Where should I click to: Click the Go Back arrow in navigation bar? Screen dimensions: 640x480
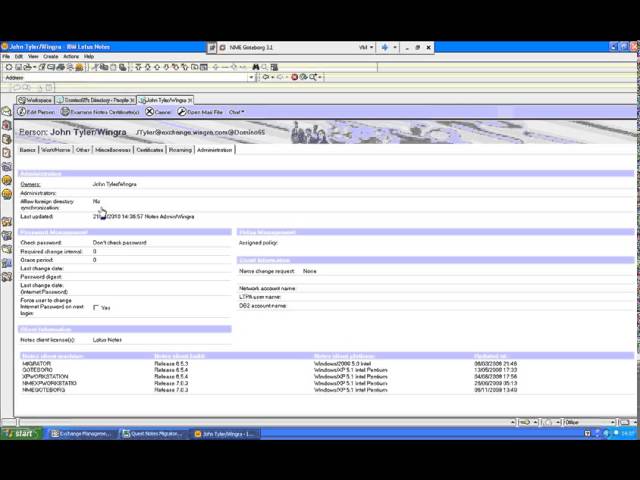coord(266,77)
